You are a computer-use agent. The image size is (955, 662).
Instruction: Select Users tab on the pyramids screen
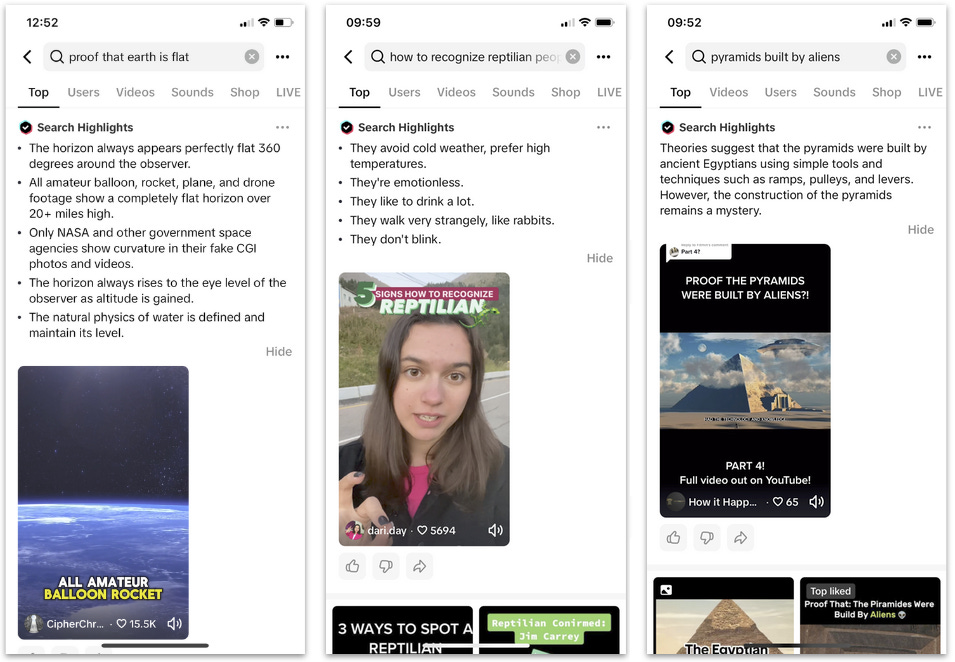point(781,92)
